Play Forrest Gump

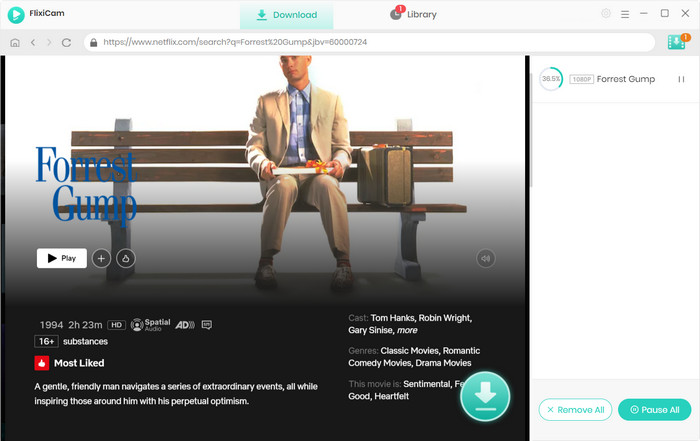point(62,258)
